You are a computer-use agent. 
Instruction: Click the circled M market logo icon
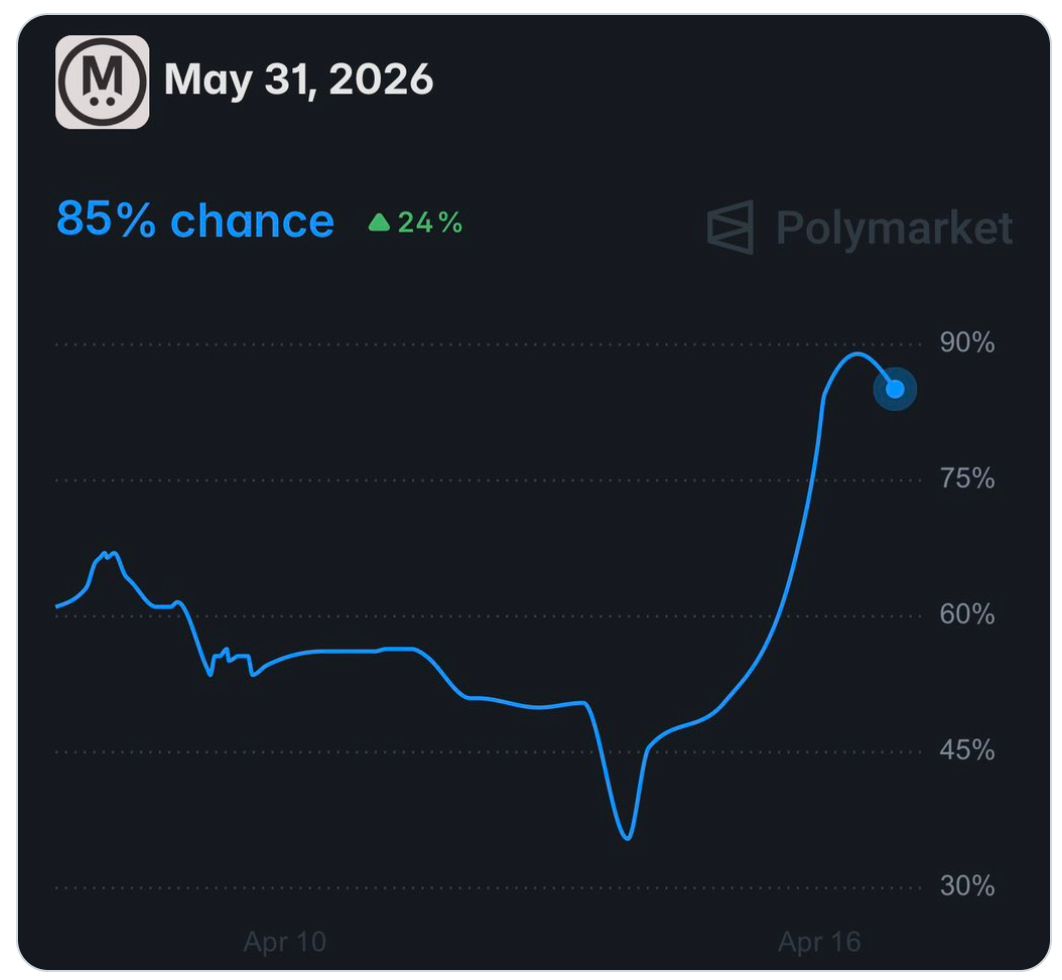click(x=102, y=82)
